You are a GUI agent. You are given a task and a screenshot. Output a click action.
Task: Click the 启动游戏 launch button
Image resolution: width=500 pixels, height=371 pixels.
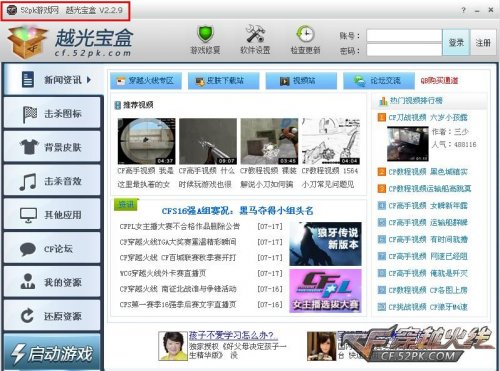tap(52, 353)
